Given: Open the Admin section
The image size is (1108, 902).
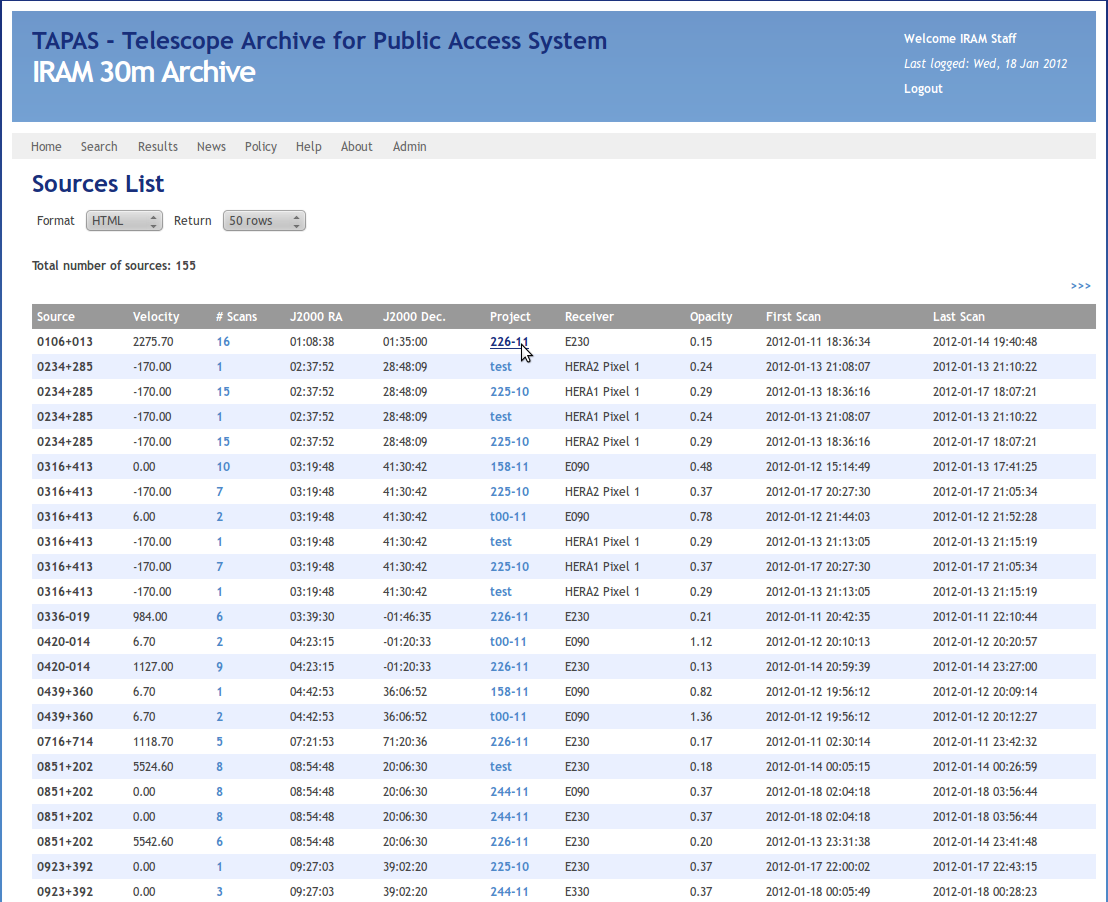Looking at the screenshot, I should click(410, 147).
